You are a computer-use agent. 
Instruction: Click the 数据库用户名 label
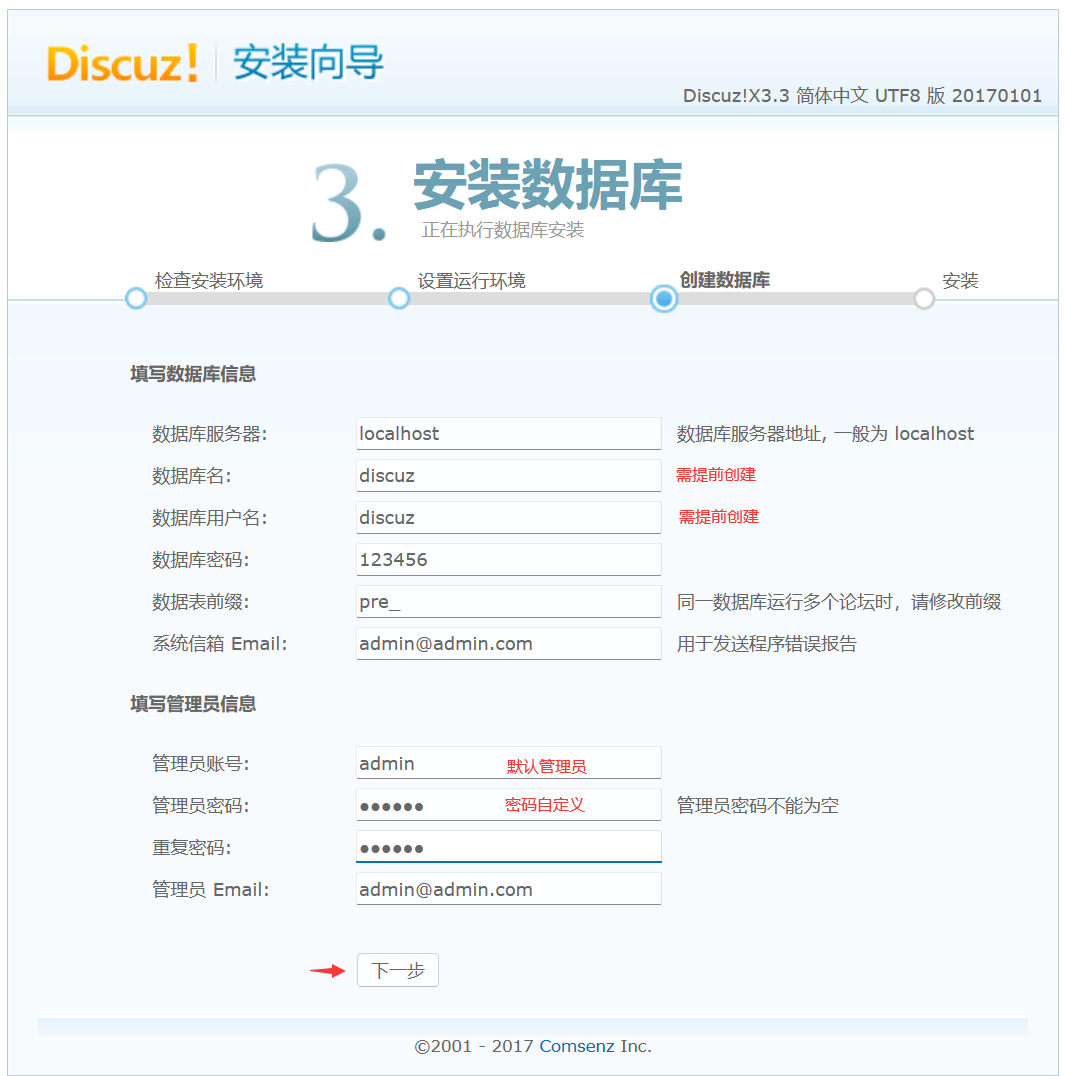209,517
